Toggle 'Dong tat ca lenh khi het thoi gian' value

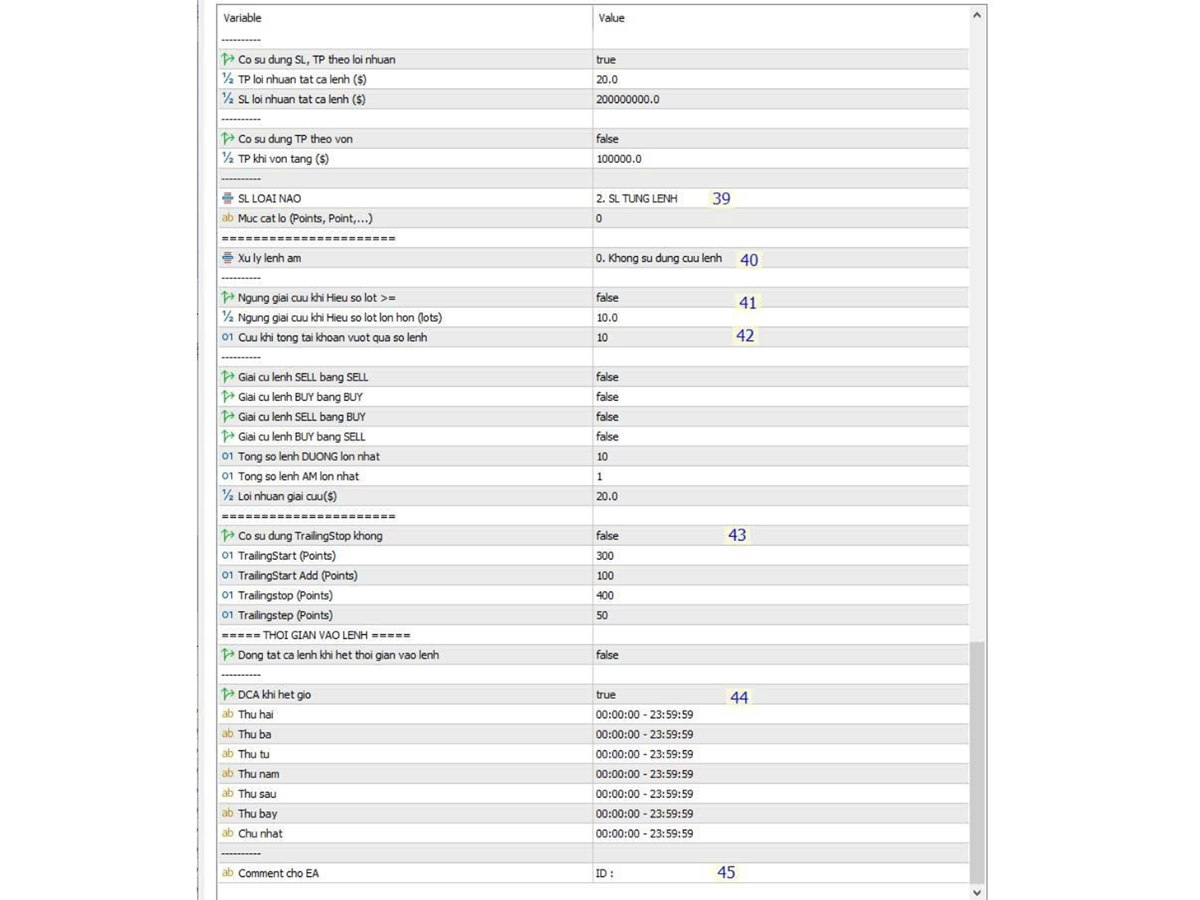pyautogui.click(x=607, y=655)
